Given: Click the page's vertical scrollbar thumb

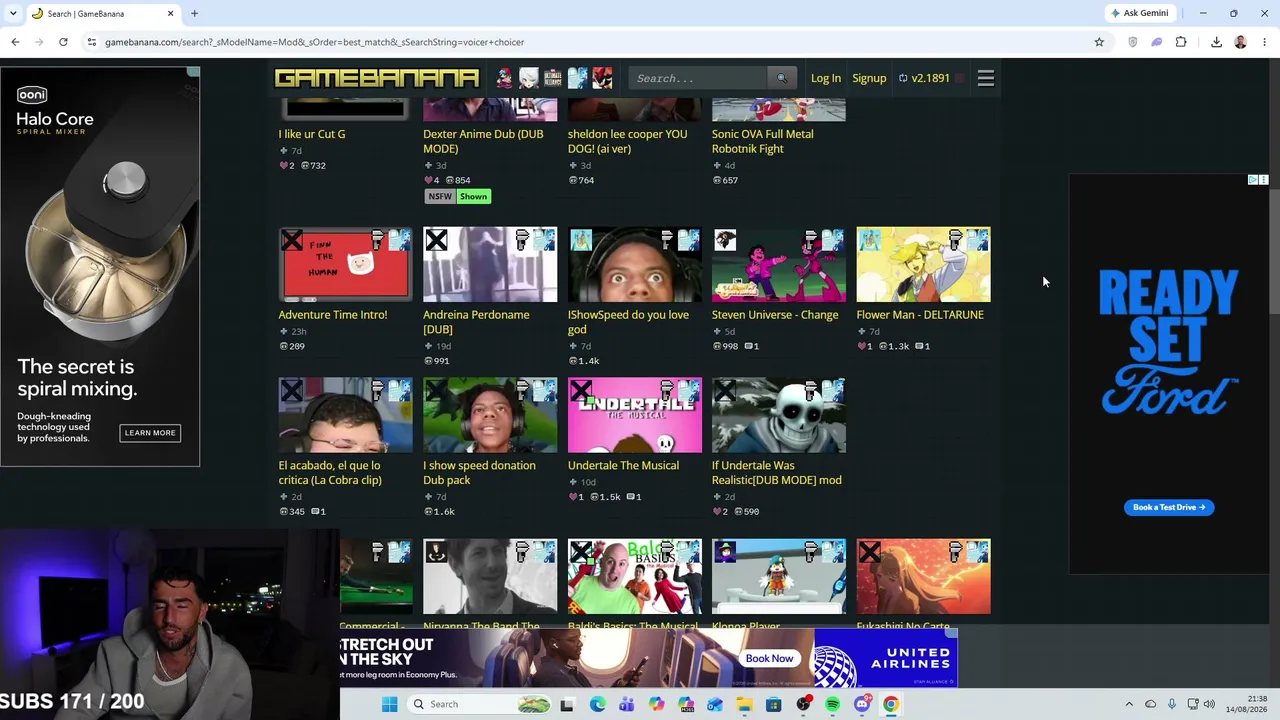Looking at the screenshot, I should (x=1274, y=250).
